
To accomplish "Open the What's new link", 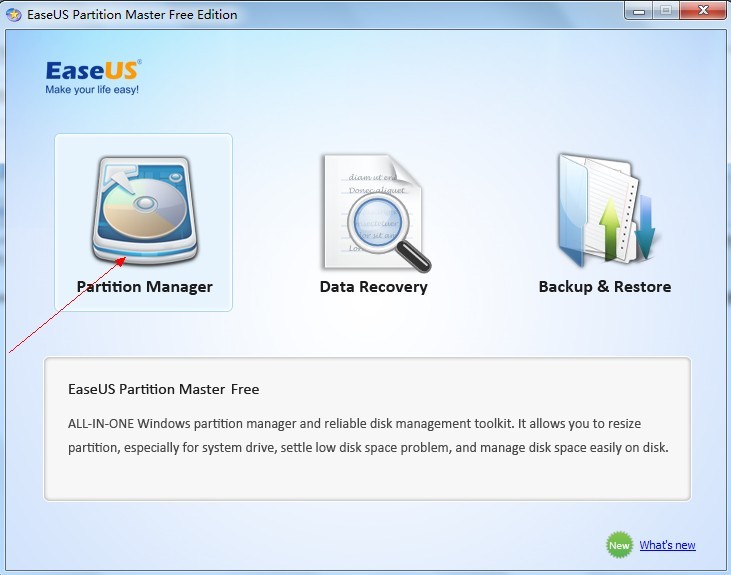I will tap(667, 545).
